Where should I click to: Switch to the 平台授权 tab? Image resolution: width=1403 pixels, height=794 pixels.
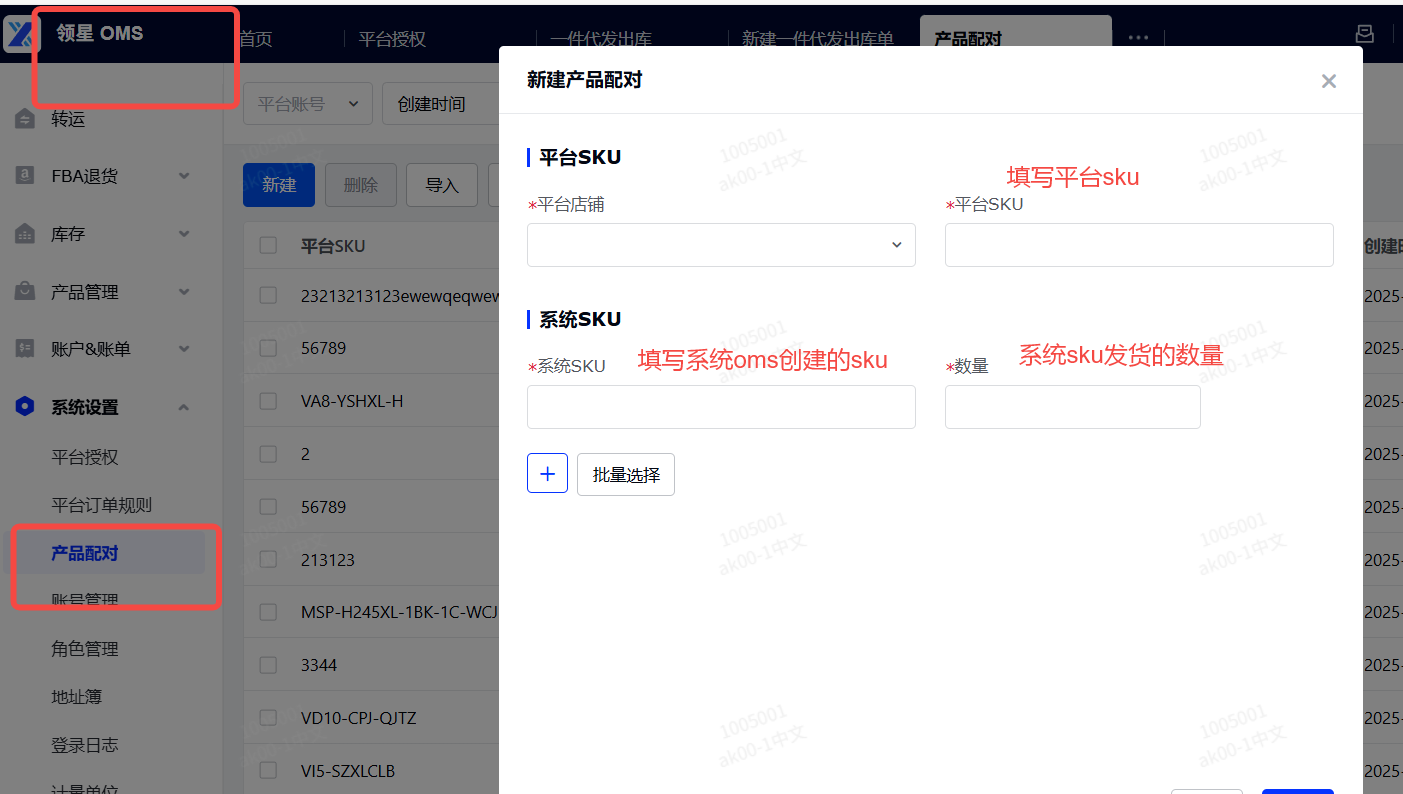[x=392, y=39]
